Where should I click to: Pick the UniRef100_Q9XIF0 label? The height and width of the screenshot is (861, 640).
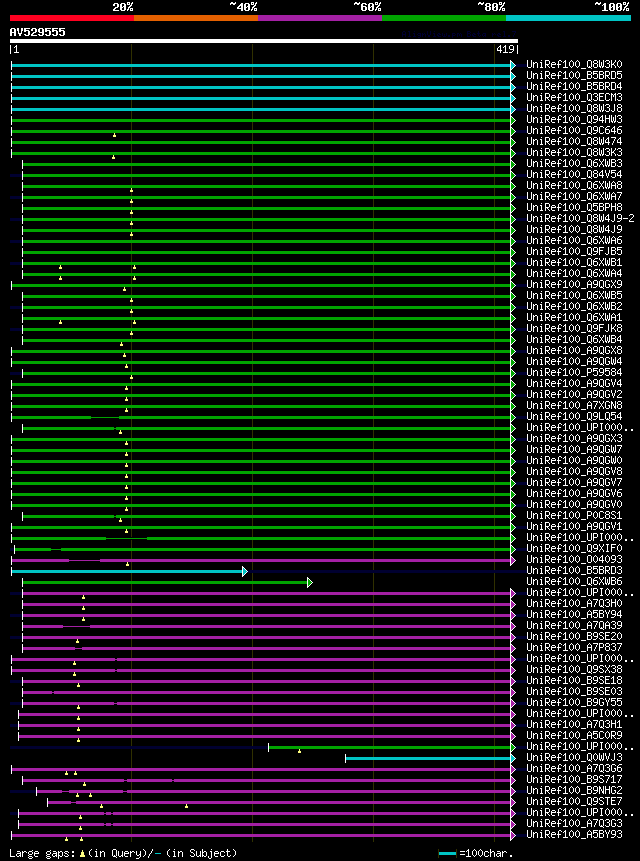(x=574, y=549)
